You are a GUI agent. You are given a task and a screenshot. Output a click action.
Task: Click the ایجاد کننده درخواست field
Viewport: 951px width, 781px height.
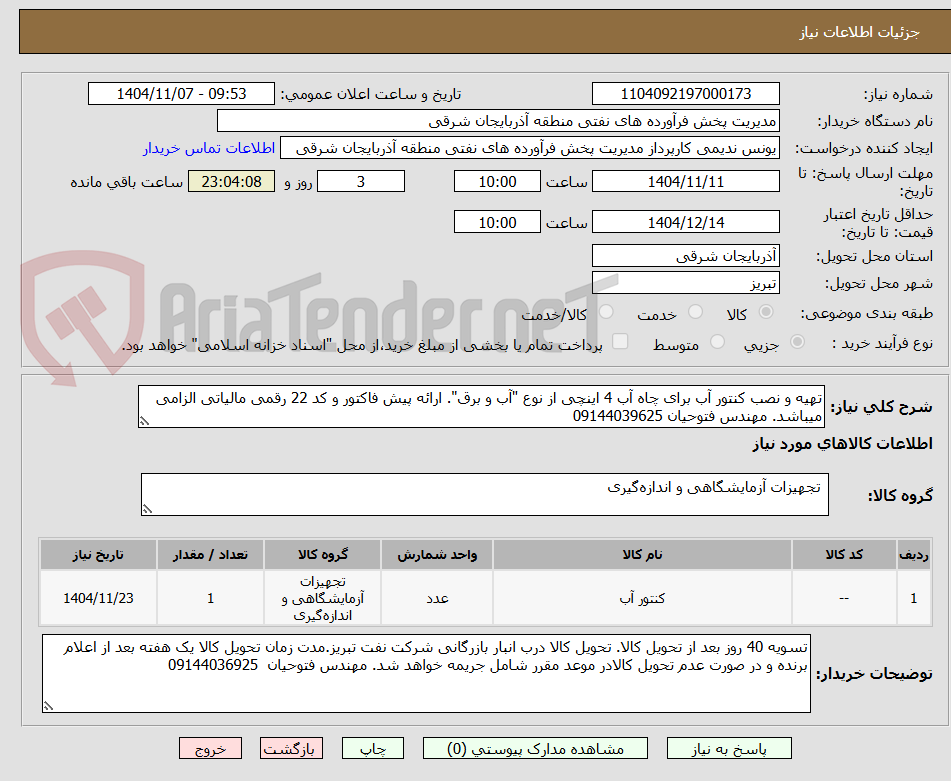click(529, 148)
